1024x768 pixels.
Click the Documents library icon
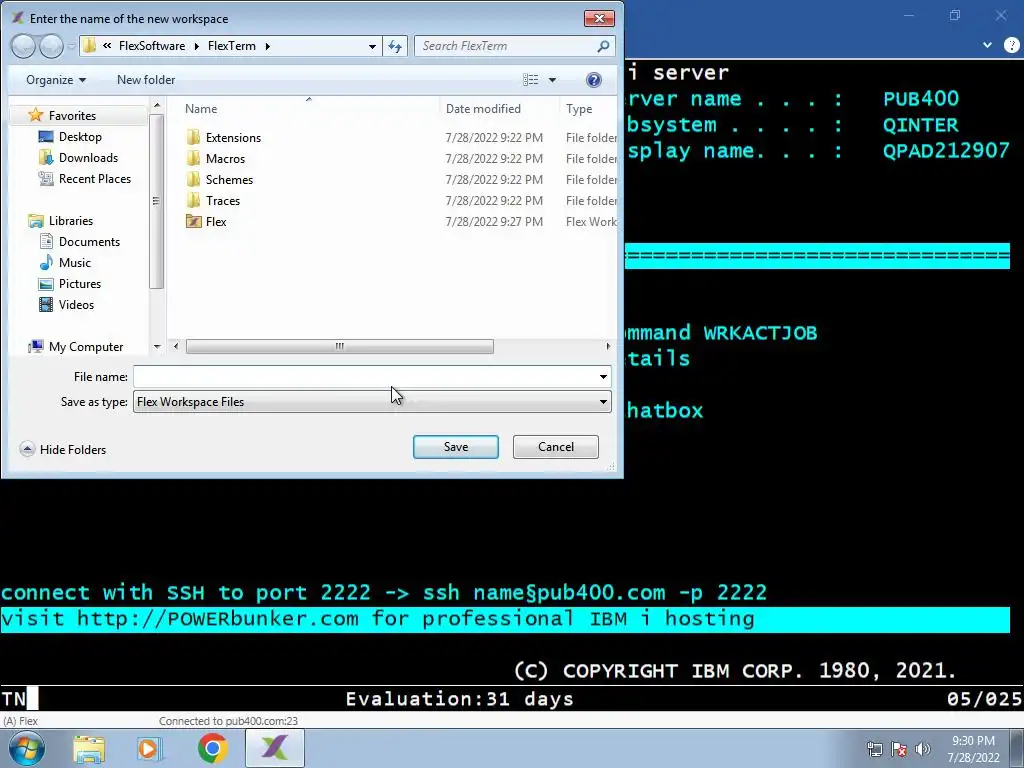pyautogui.click(x=46, y=242)
